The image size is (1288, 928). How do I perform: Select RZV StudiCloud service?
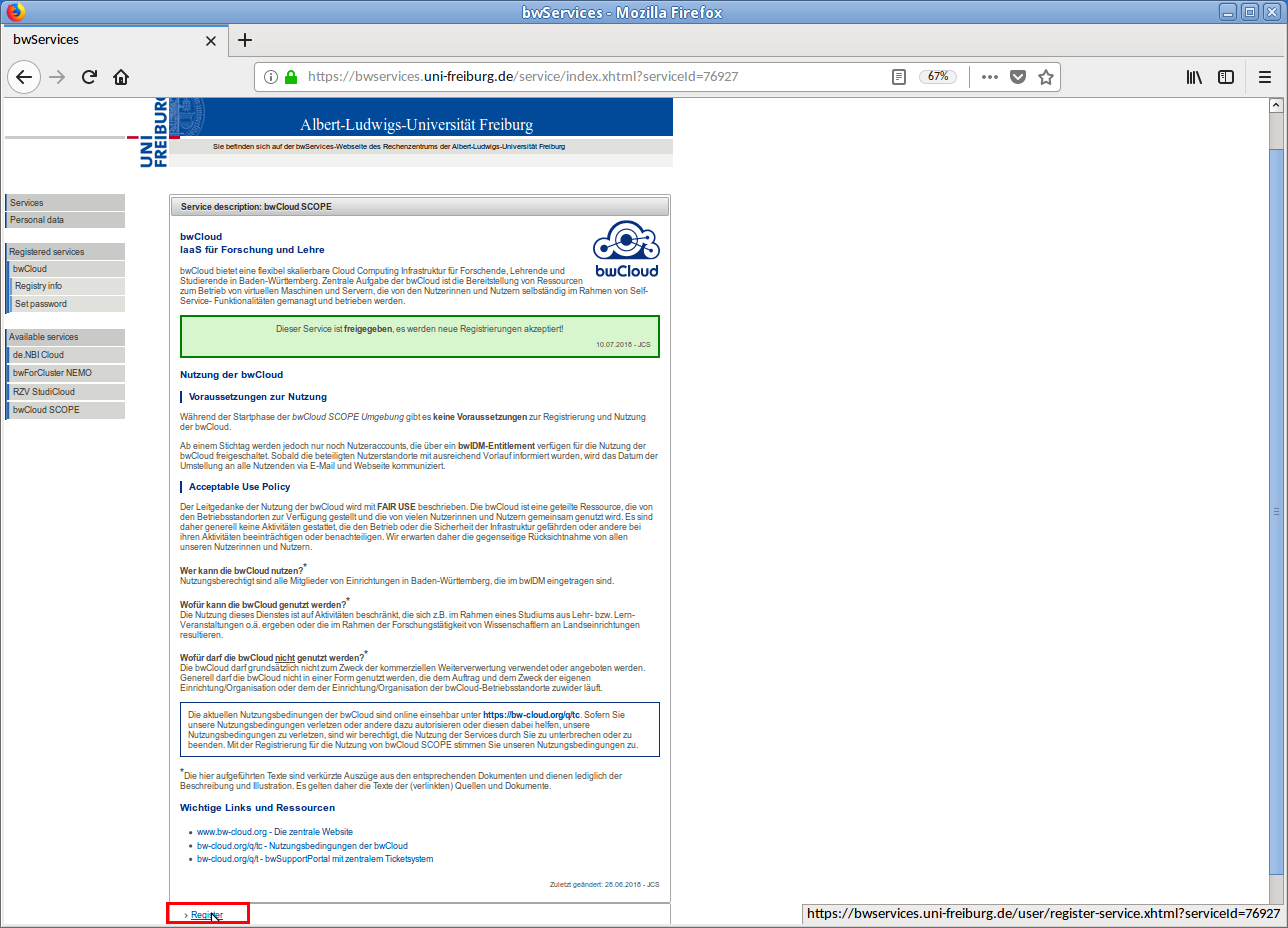pyautogui.click(x=66, y=392)
